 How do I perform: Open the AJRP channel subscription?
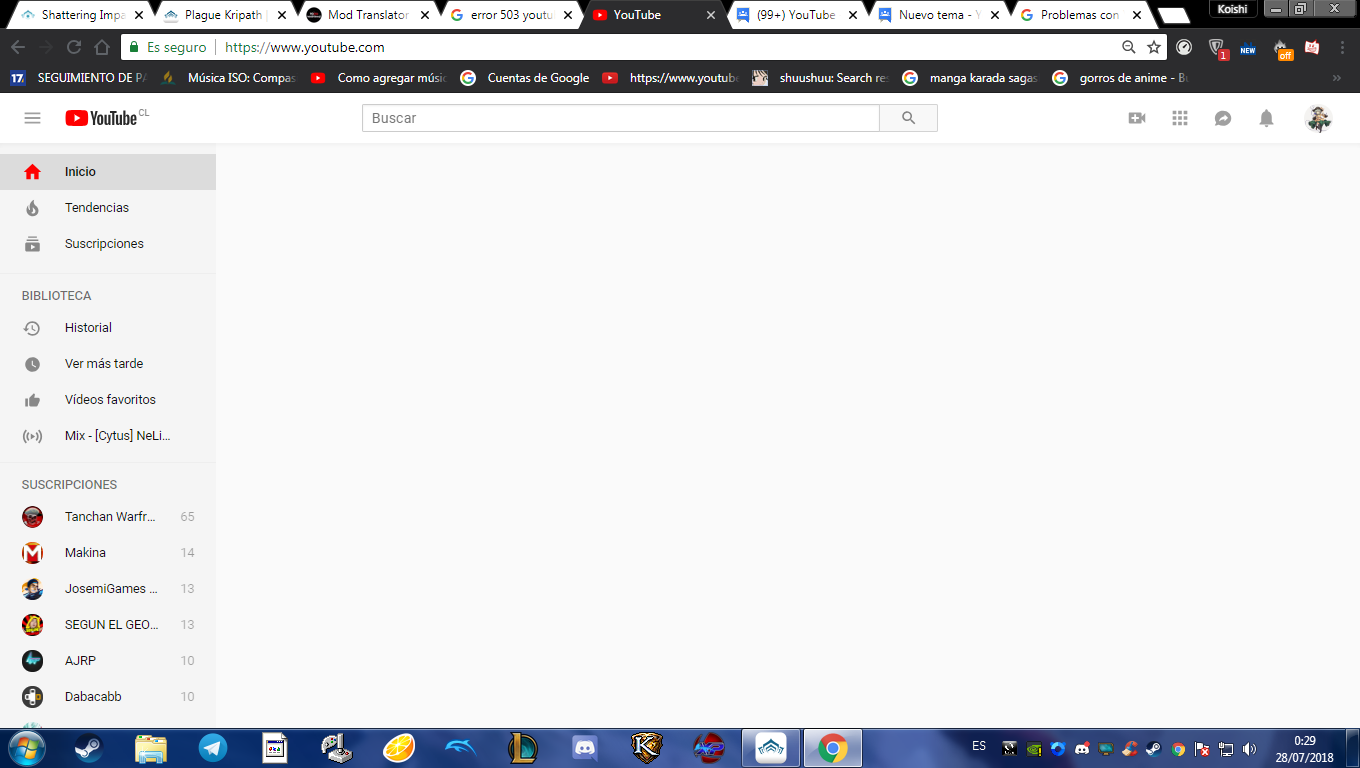pos(108,661)
